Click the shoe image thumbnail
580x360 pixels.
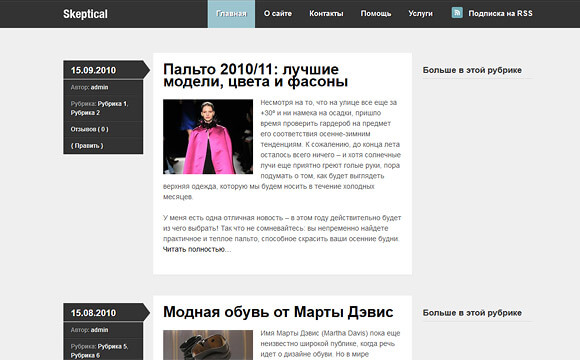click(208, 345)
